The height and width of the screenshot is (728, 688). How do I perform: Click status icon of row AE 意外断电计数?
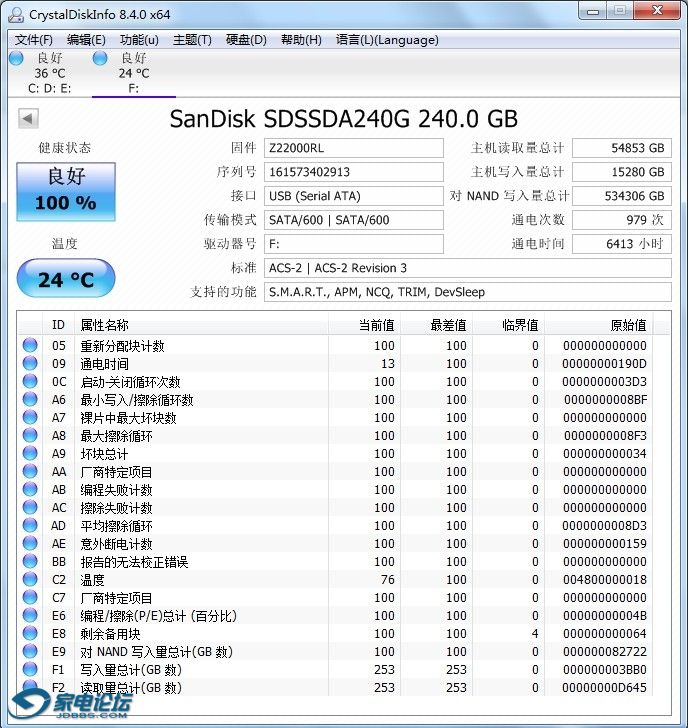point(30,543)
